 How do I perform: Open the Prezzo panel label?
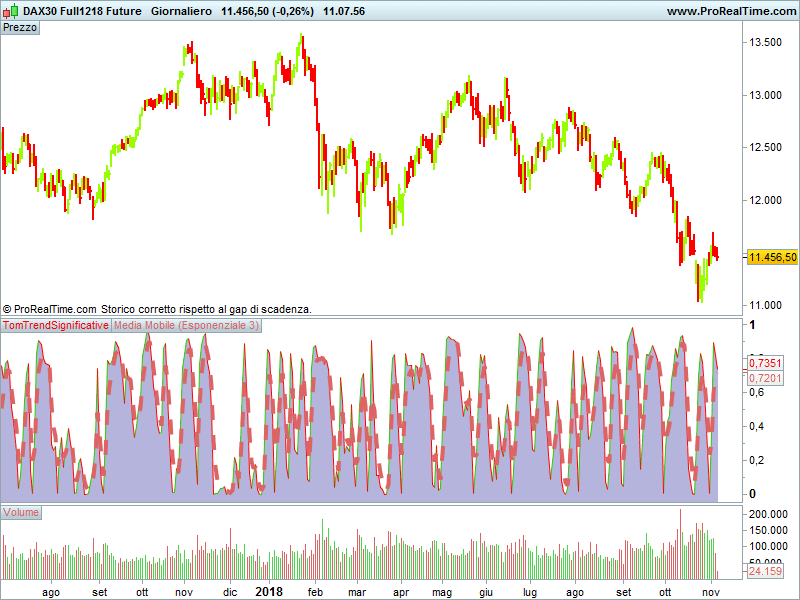click(20, 28)
